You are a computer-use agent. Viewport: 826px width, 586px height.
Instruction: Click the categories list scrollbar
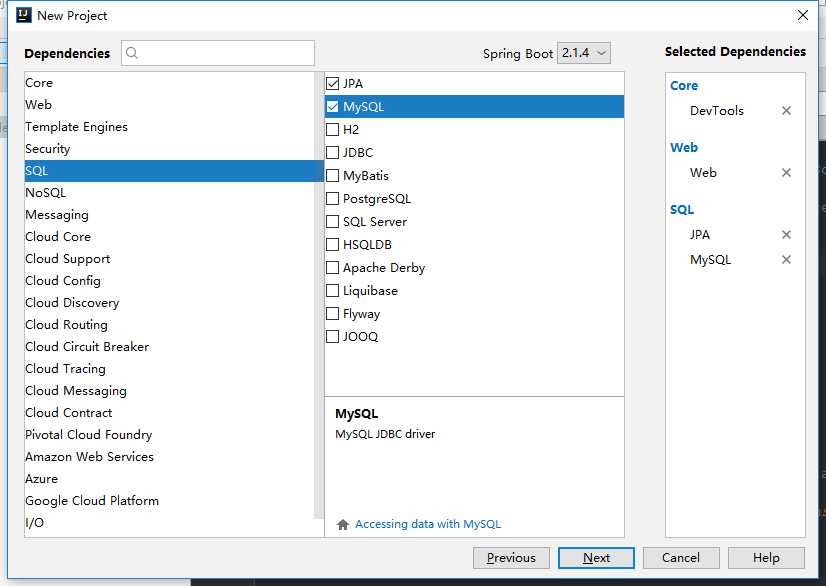point(319,295)
